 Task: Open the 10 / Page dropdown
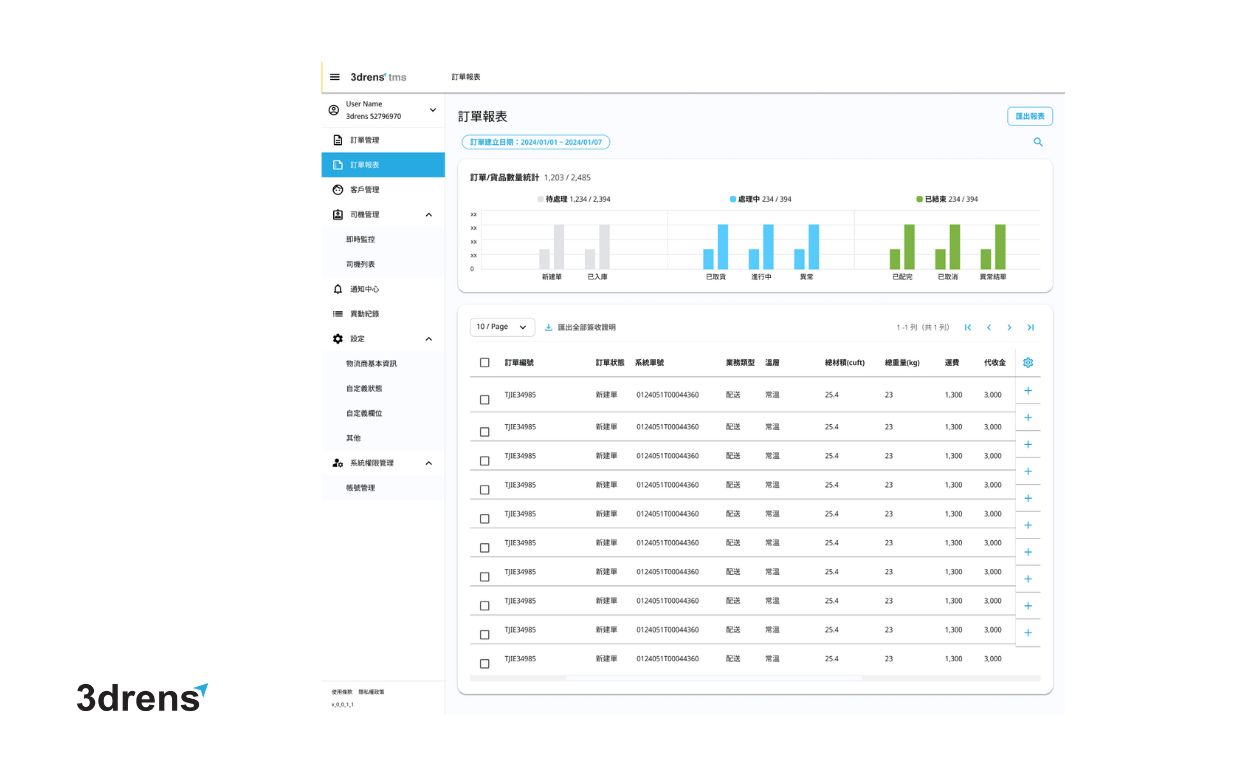(501, 327)
